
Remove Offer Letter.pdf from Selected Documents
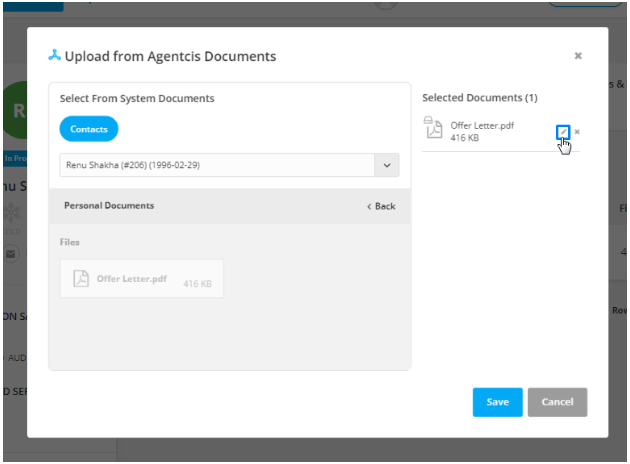click(577, 131)
